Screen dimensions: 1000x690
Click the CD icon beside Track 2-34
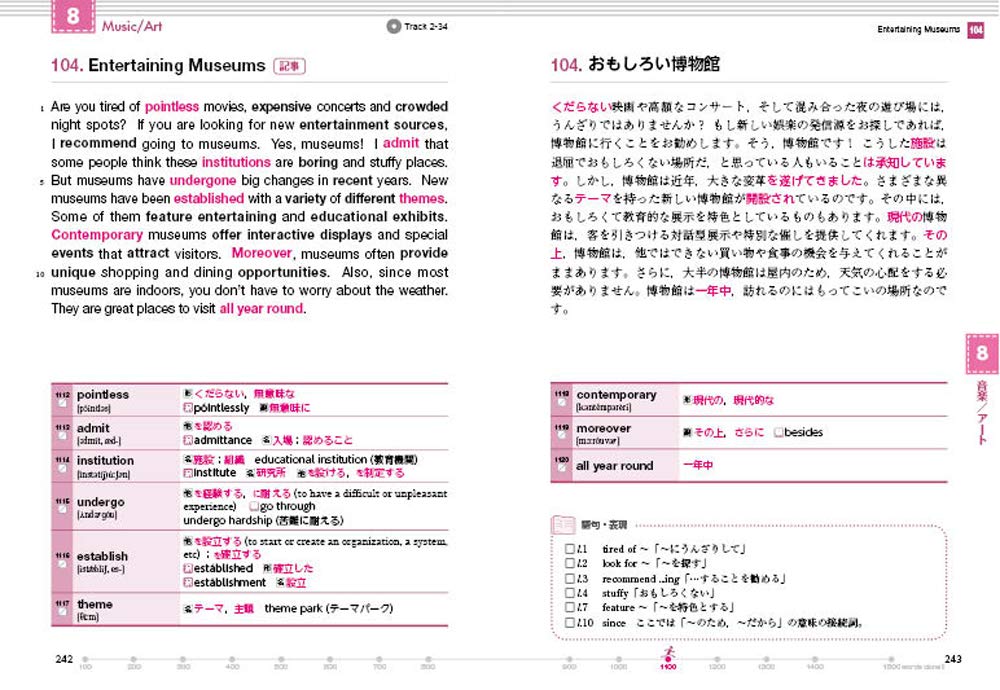coord(393,26)
